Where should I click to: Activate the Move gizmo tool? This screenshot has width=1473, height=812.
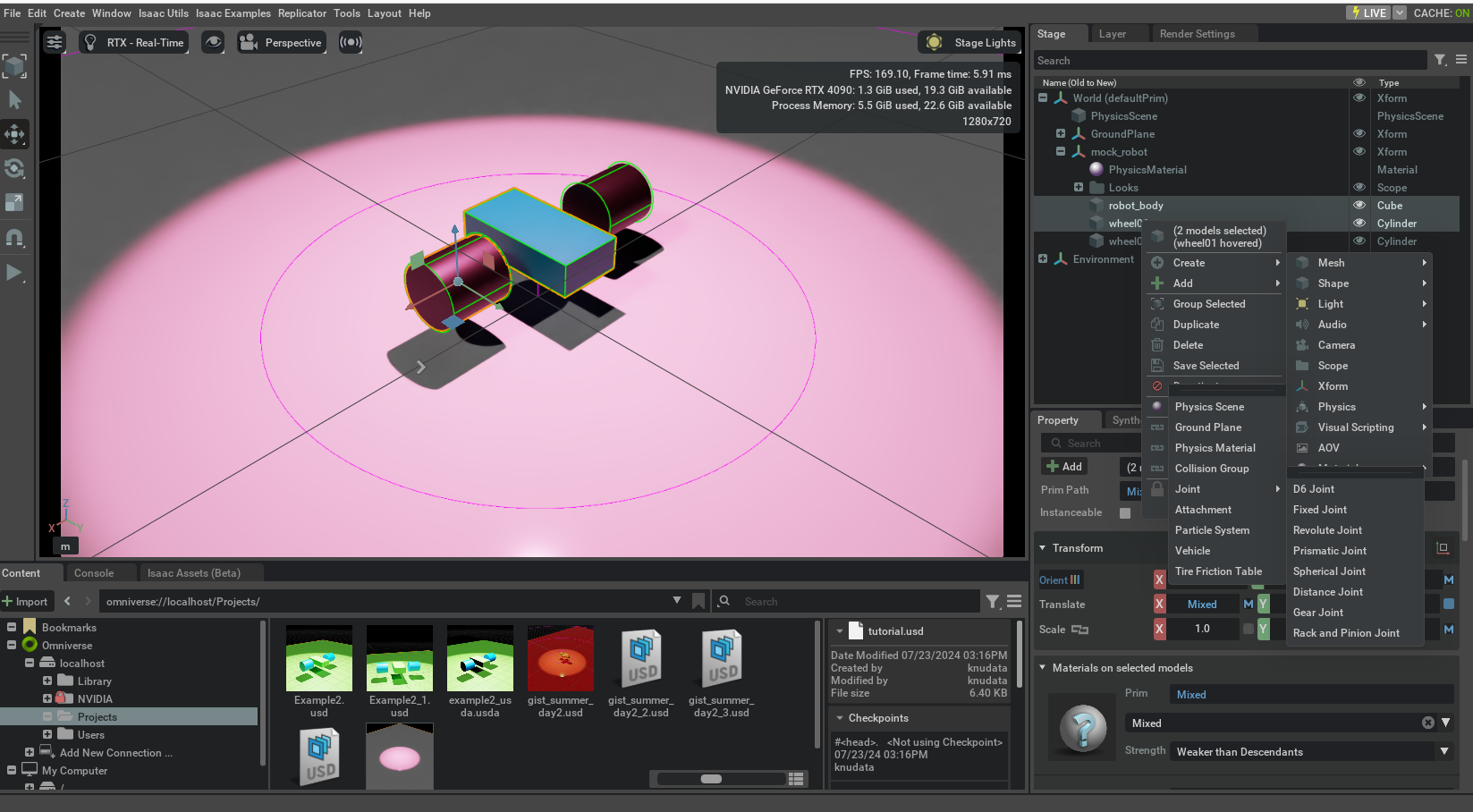14,134
